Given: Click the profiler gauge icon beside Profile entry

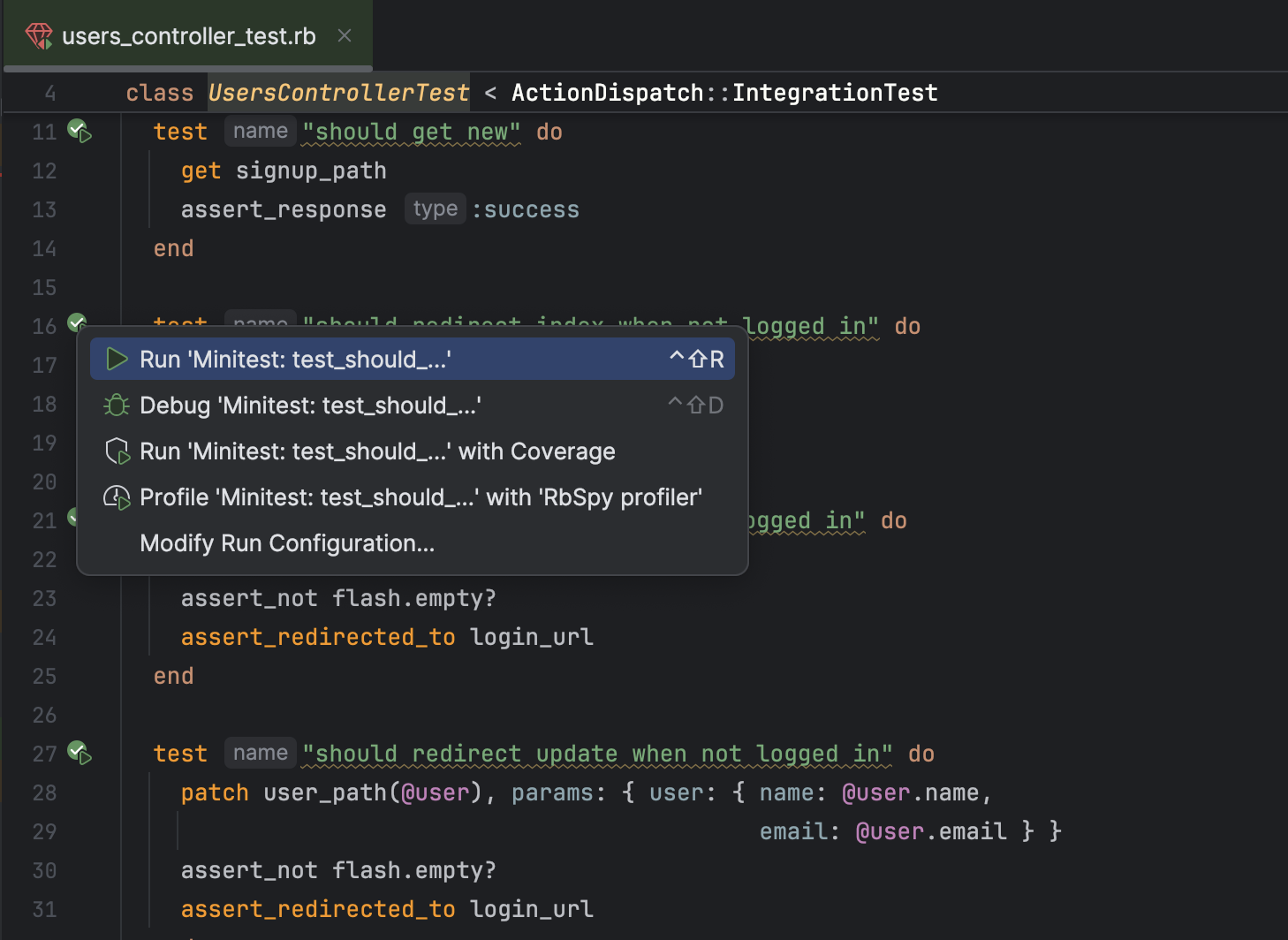Looking at the screenshot, I should pos(116,497).
